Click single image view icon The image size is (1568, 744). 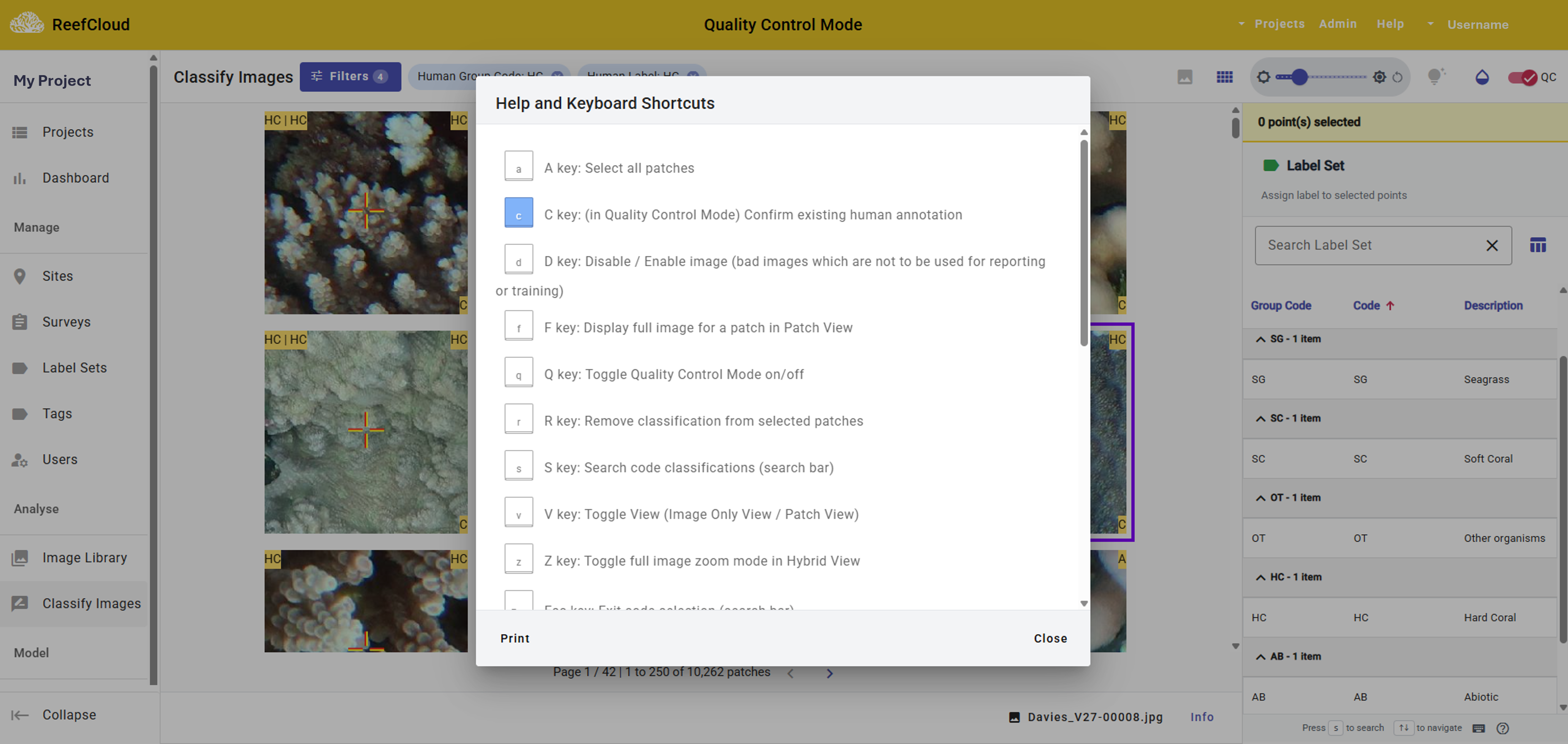(x=1185, y=77)
